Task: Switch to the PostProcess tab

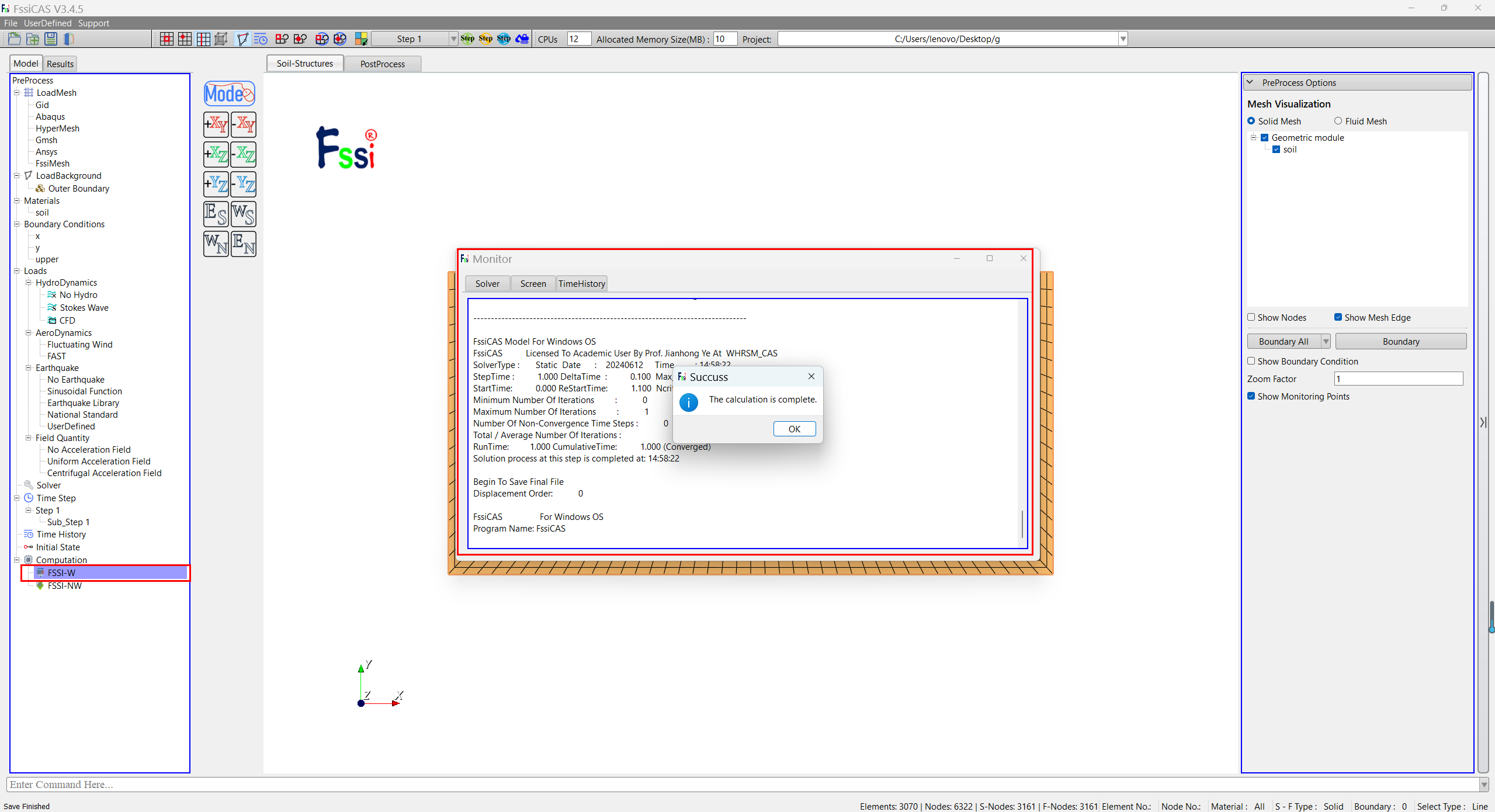Action: point(383,64)
